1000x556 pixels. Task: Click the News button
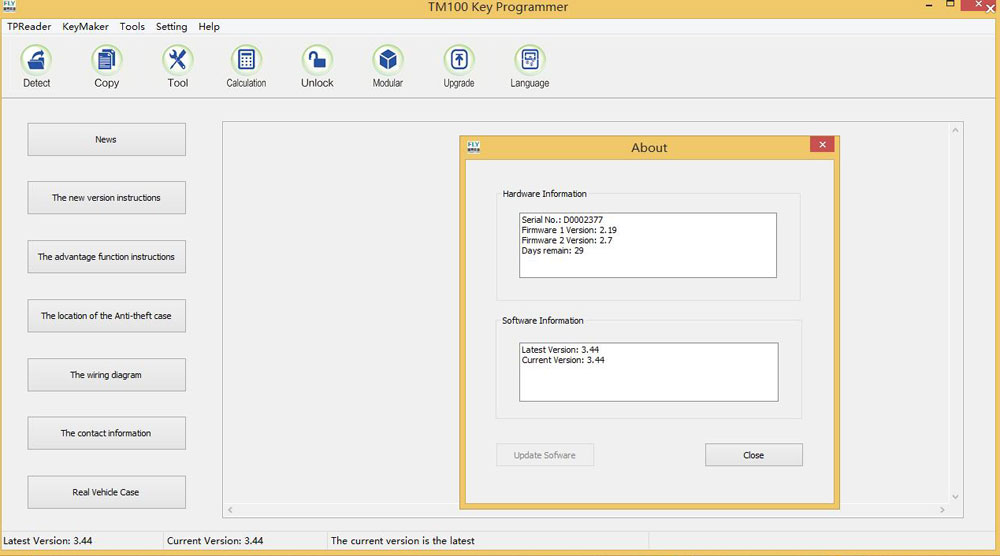[x=107, y=139]
